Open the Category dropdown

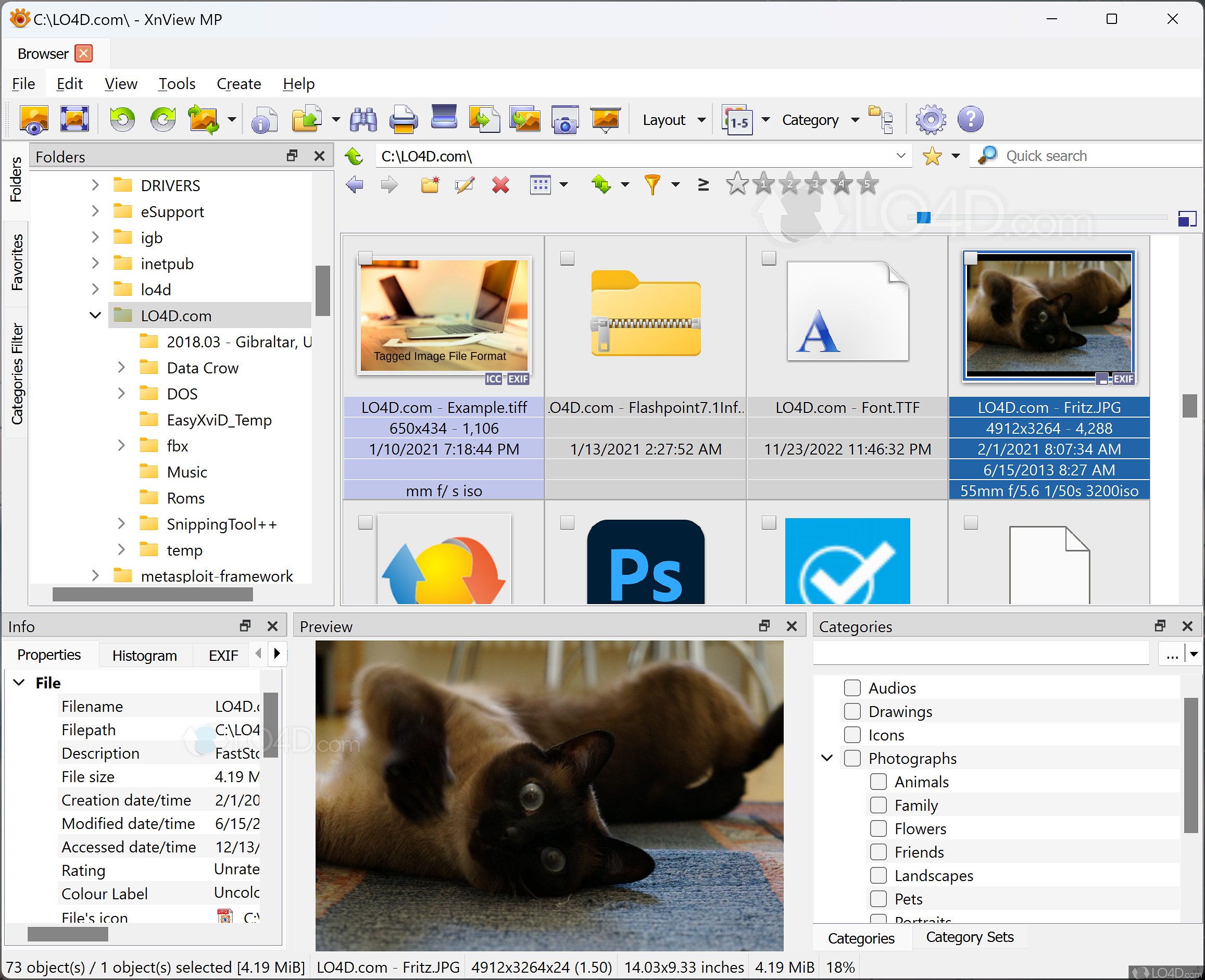(x=821, y=120)
